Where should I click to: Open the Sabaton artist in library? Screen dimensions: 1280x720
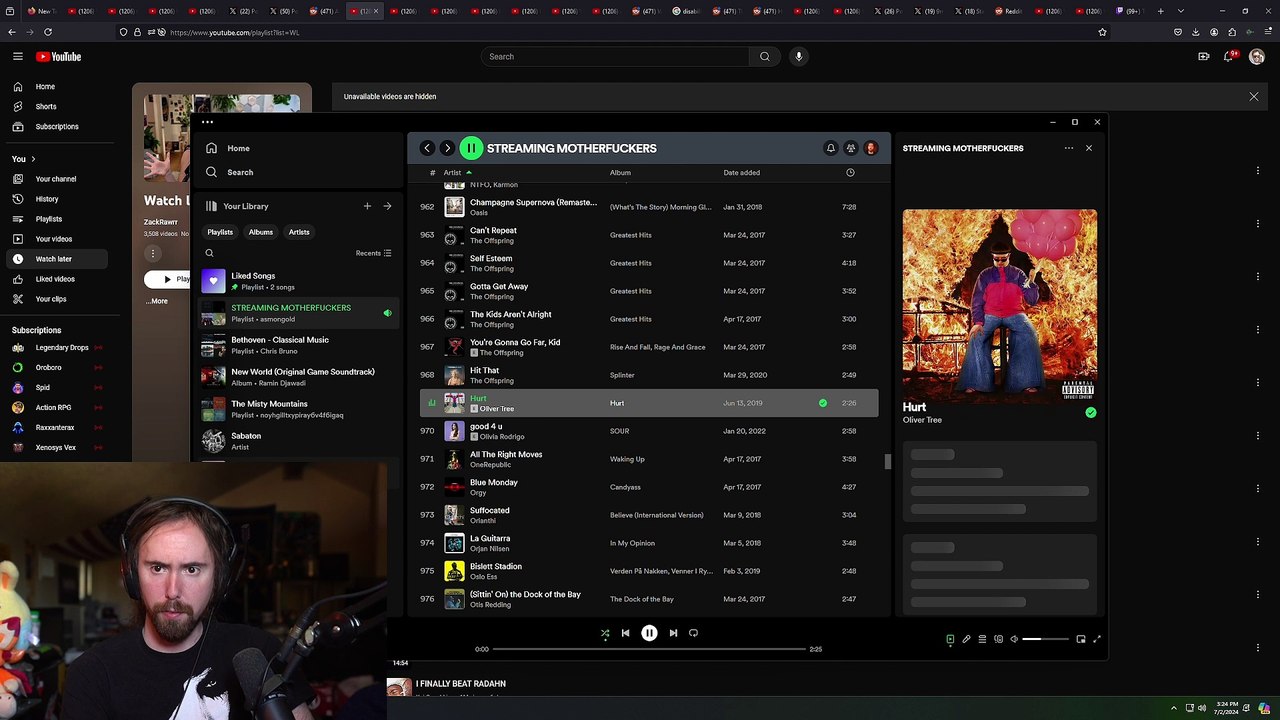[x=246, y=440]
